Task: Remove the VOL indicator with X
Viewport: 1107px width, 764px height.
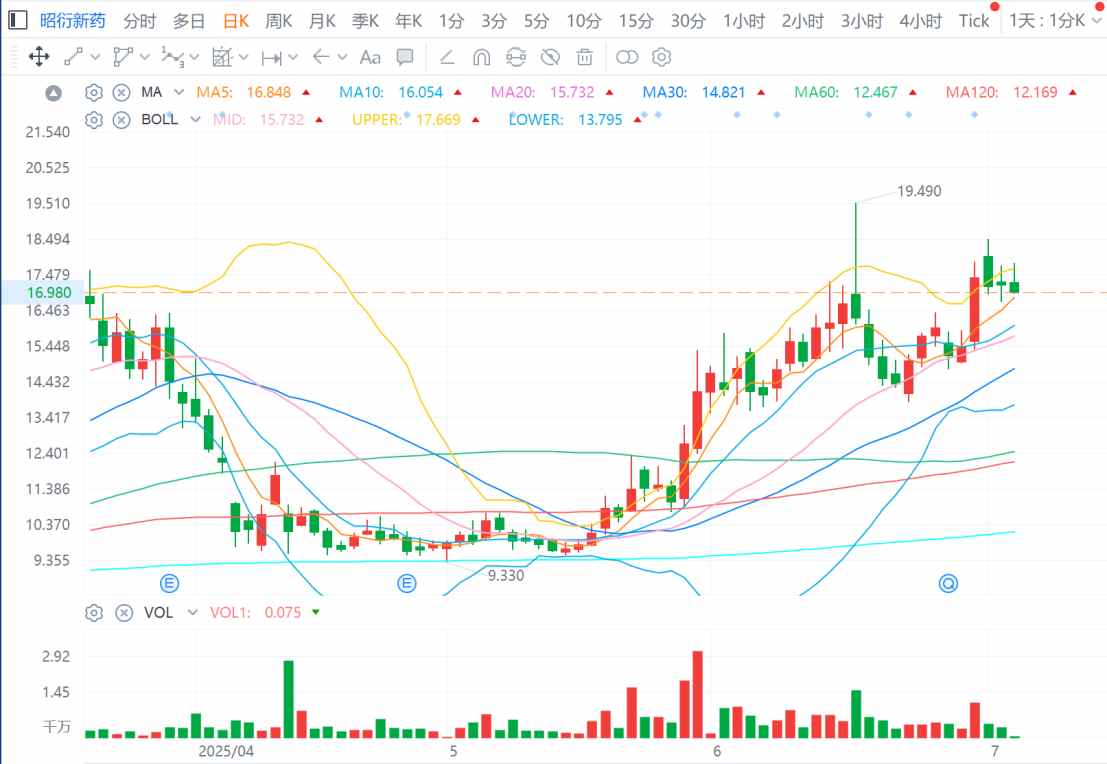Action: click(124, 613)
